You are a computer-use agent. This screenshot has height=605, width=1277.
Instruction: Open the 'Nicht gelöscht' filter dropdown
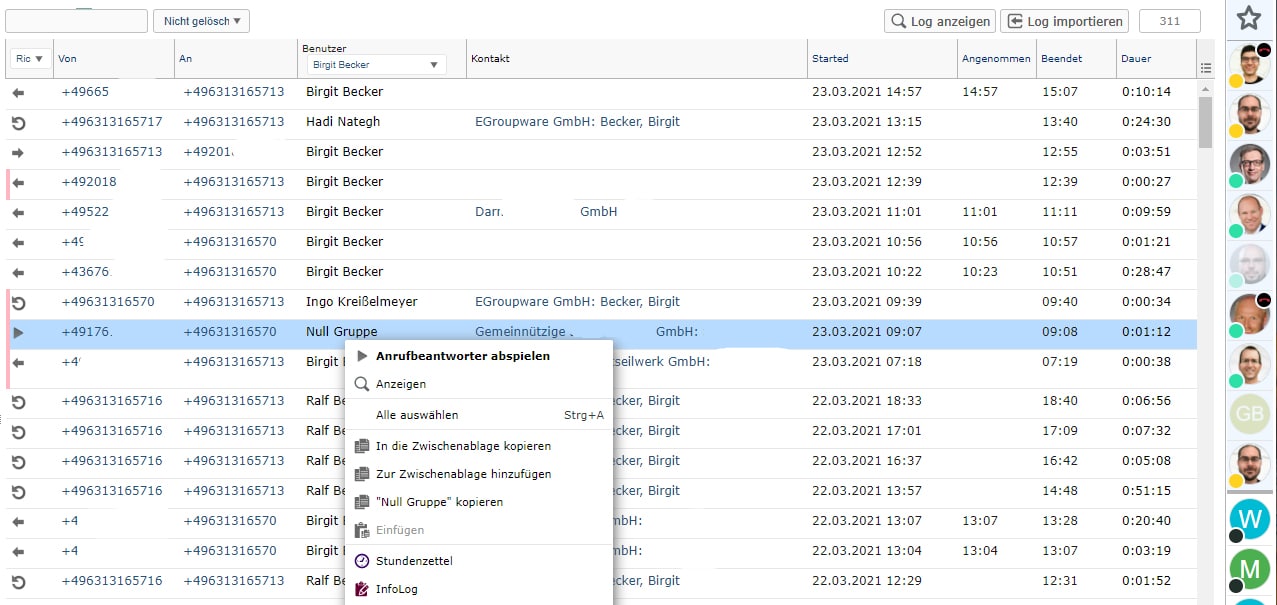click(x=201, y=21)
